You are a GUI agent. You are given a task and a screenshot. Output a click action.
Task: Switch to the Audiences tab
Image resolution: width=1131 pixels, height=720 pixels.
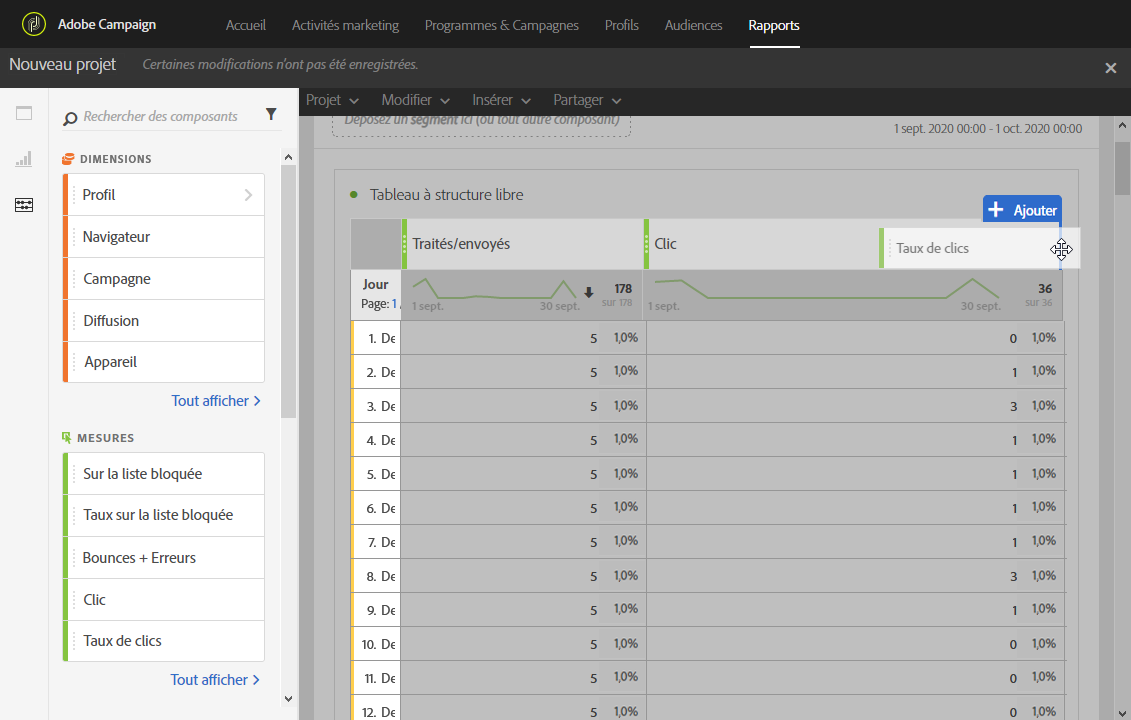coord(693,25)
